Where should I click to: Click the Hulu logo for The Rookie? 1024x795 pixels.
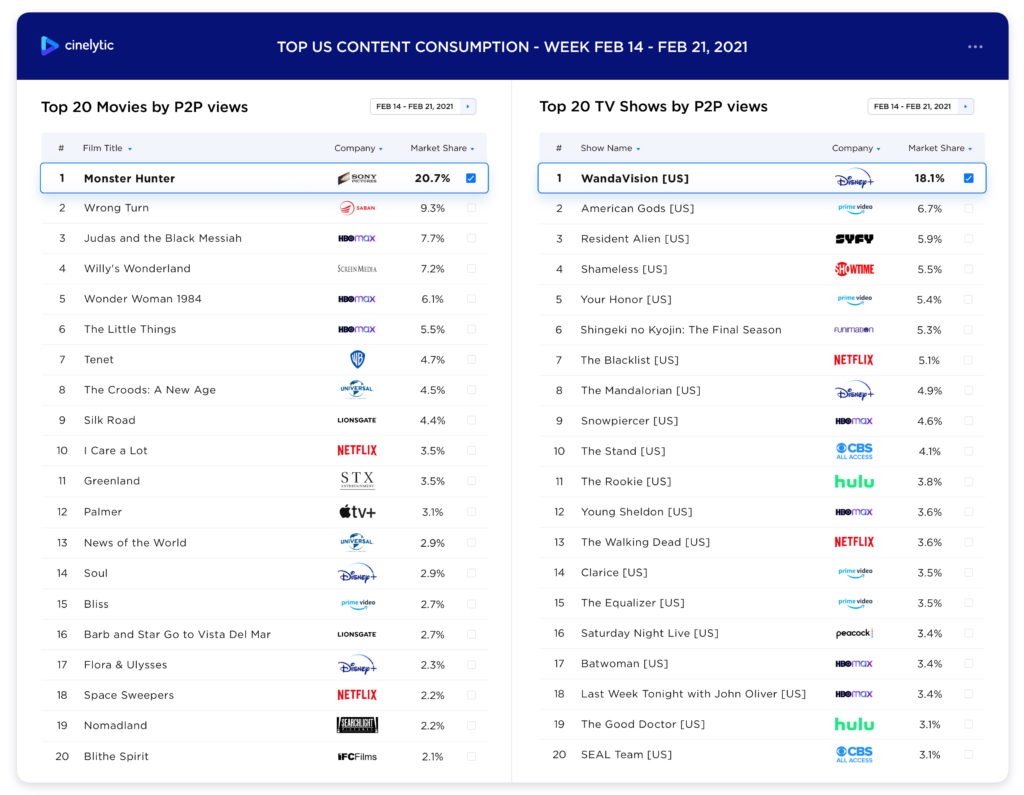[x=854, y=481]
